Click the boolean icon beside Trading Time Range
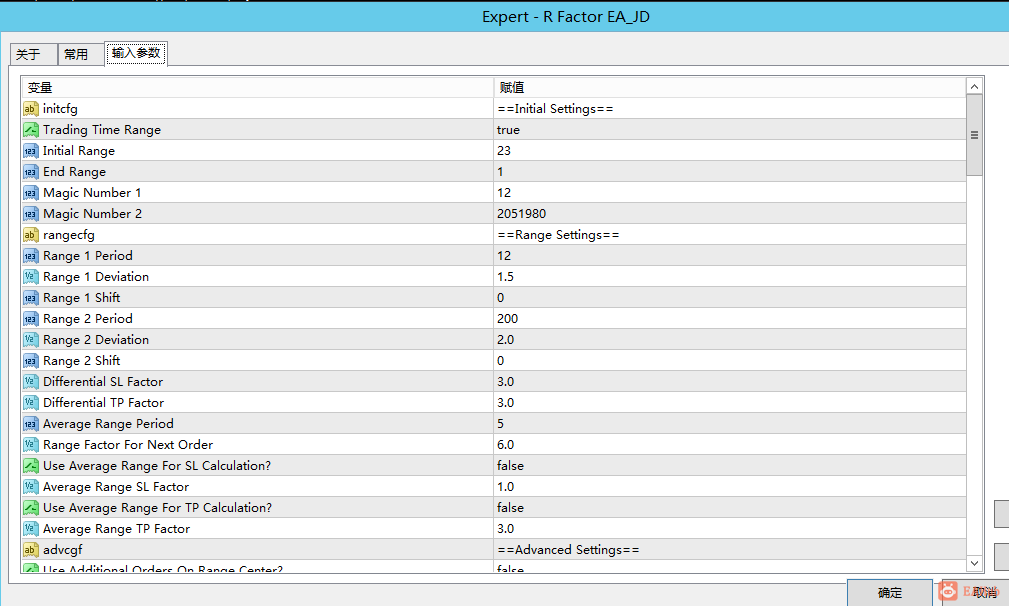Screen dimensions: 1009x606 pyautogui.click(x=30, y=130)
